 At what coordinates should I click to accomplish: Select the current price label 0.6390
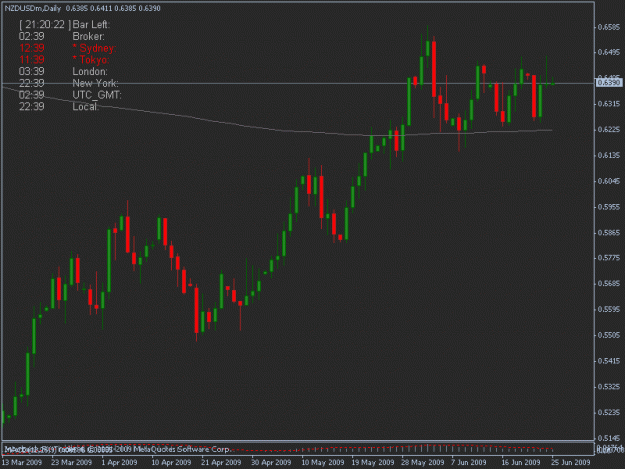609,82
